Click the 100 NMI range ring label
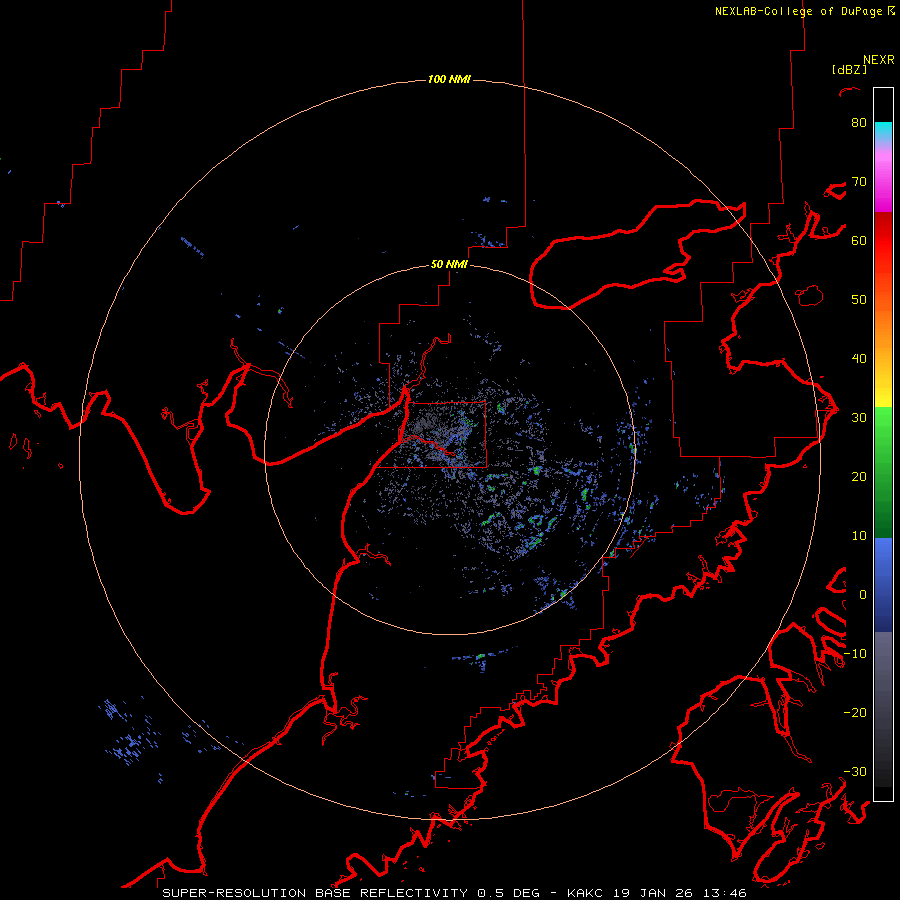Image resolution: width=900 pixels, height=900 pixels. [x=449, y=79]
